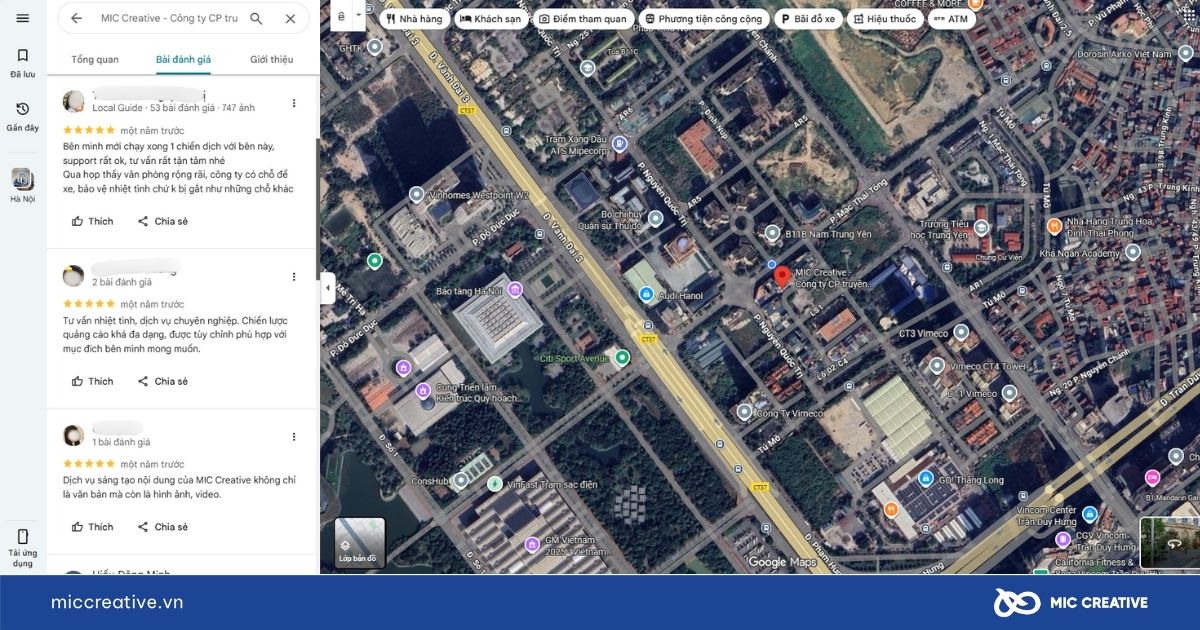Like the Dịch vụ sáng tạo nội dung review
This screenshot has width=1200, height=630.
click(92, 527)
